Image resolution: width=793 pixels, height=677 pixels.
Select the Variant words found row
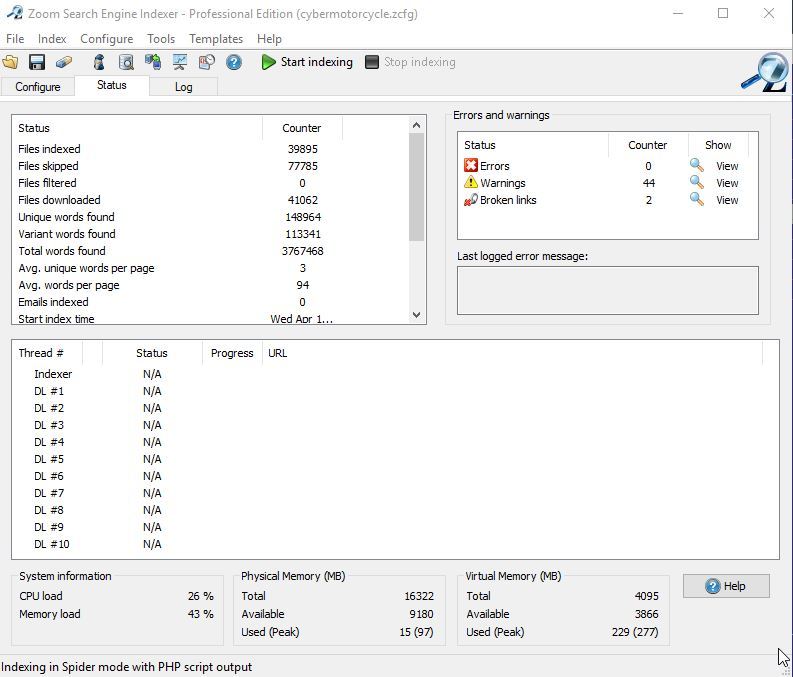210,234
